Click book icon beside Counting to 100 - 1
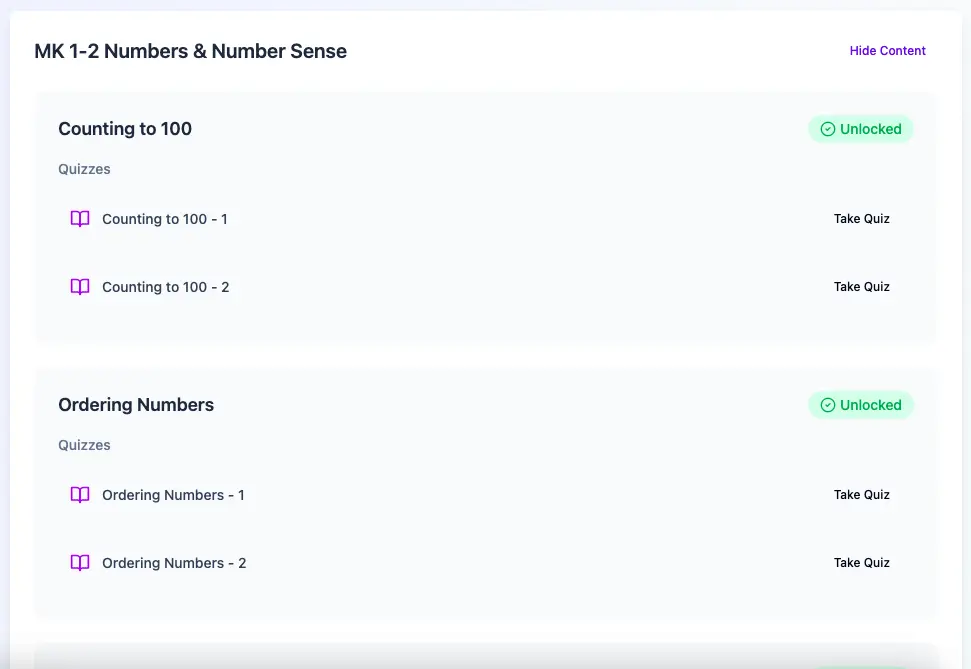The image size is (971, 669). 80,219
